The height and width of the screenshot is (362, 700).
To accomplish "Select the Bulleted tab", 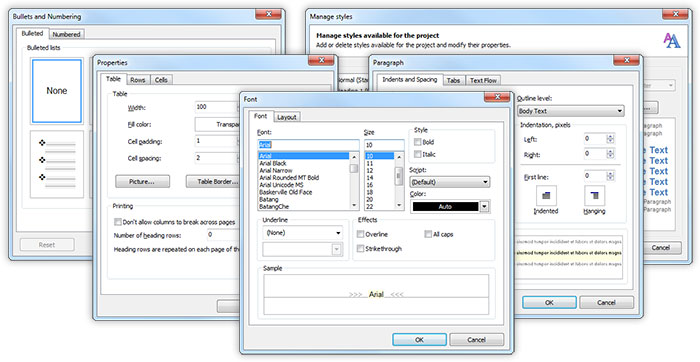I will tap(33, 33).
